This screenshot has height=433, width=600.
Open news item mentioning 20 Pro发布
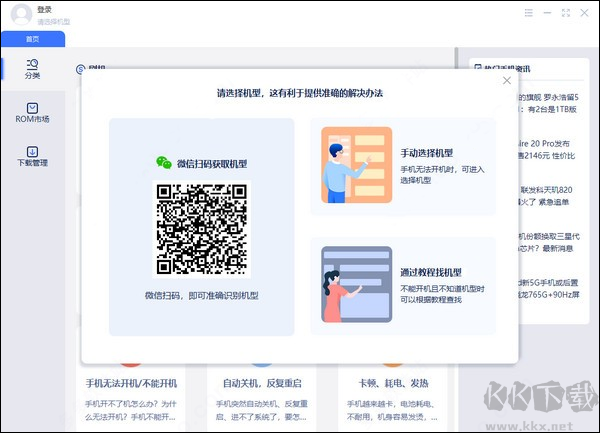click(x=546, y=150)
